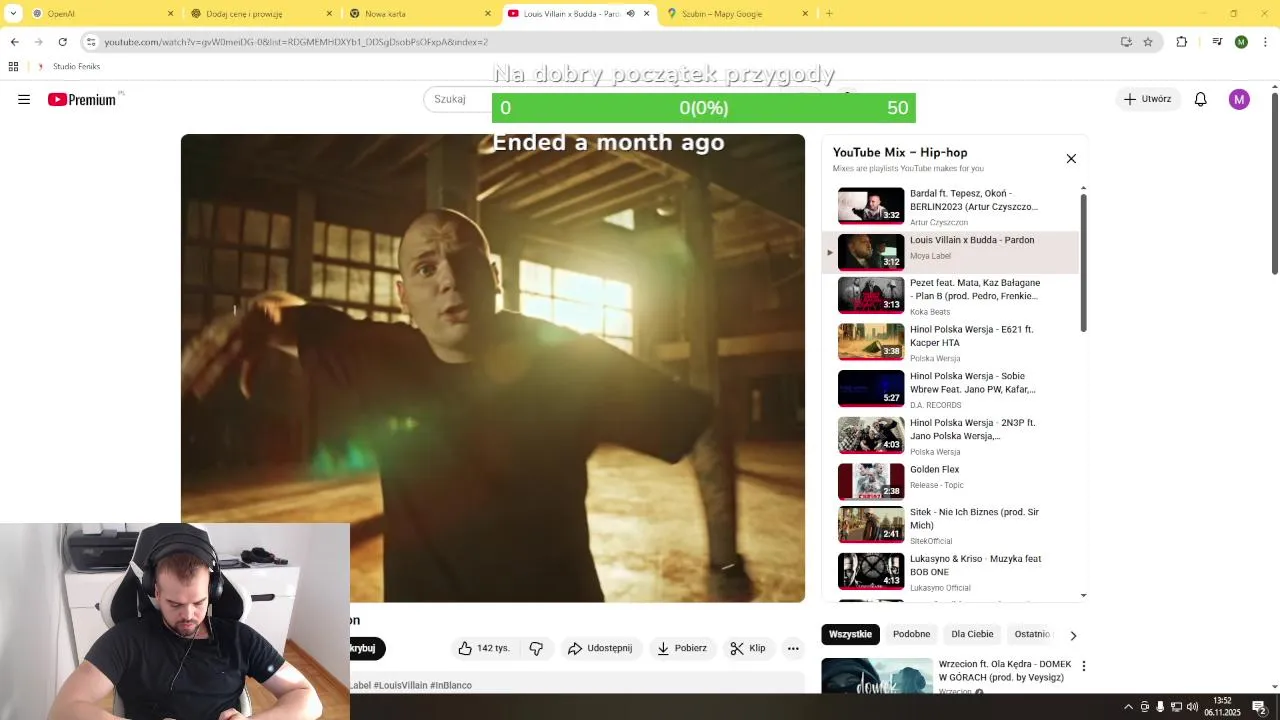Select the Ostatnio filter chip
Image resolution: width=1280 pixels, height=720 pixels.
[x=1031, y=634]
